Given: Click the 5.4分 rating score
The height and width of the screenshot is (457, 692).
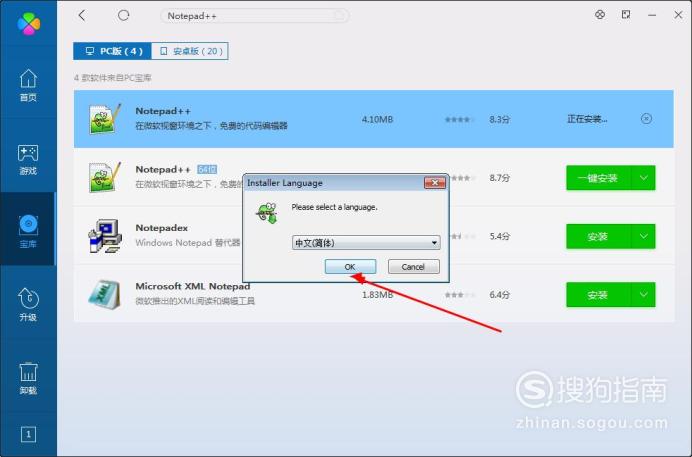Looking at the screenshot, I should tap(499, 236).
